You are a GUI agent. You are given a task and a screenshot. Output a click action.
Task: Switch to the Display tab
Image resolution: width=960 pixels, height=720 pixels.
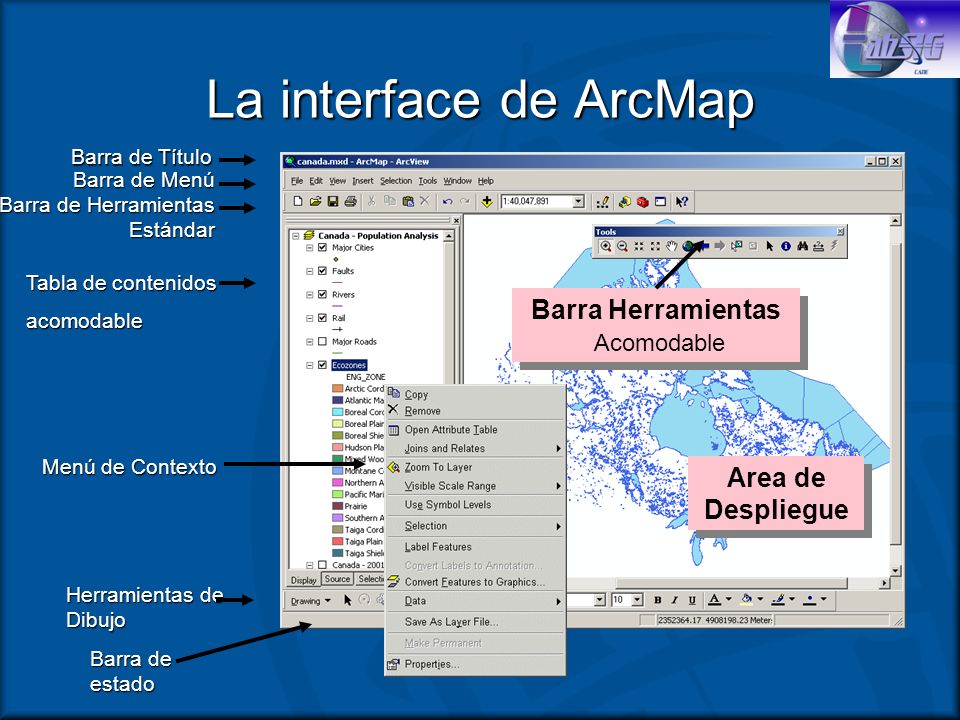(x=304, y=580)
